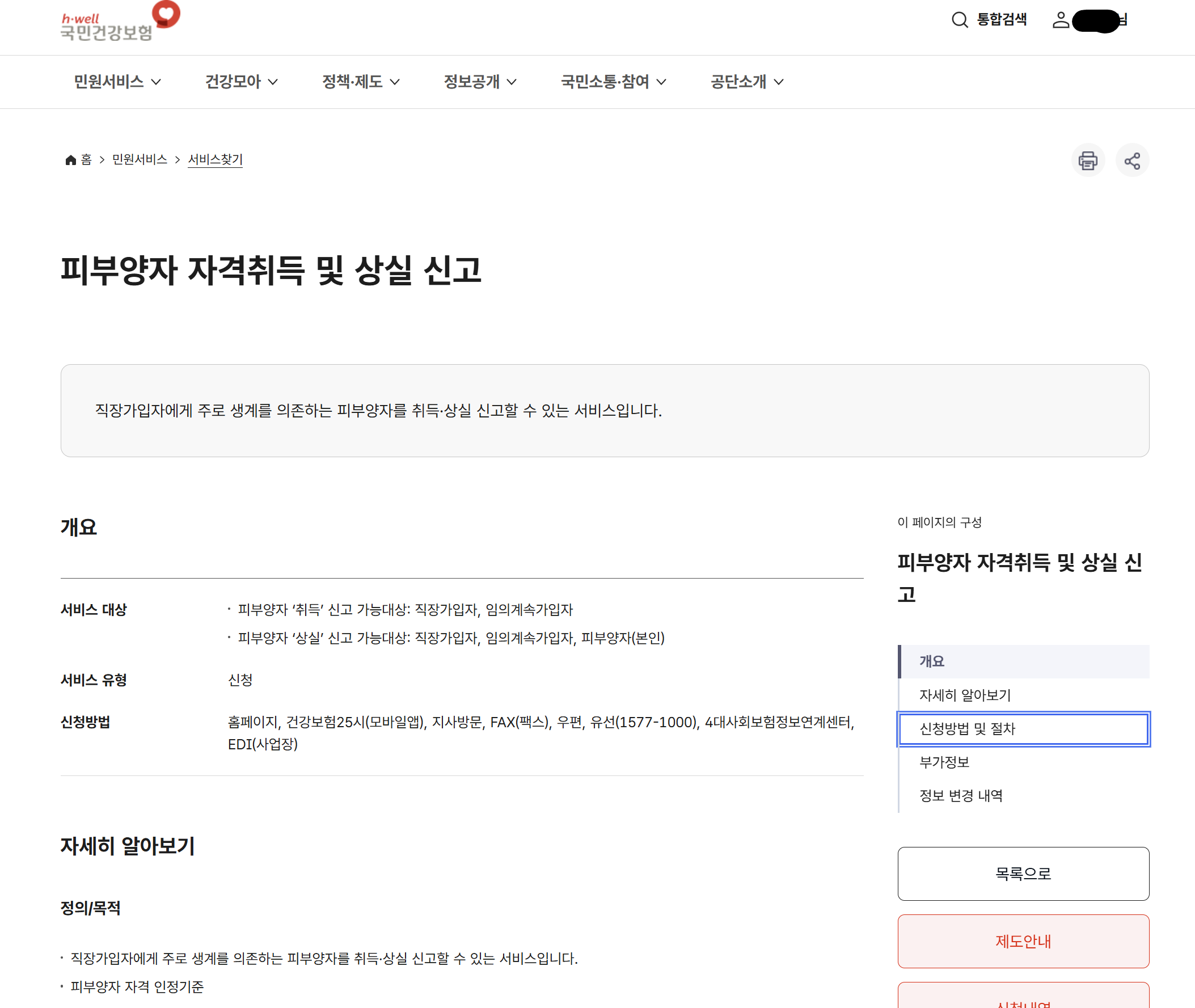Open 서비스찾기 breadcrumb link
This screenshot has height=1008, width=1195.
point(216,159)
